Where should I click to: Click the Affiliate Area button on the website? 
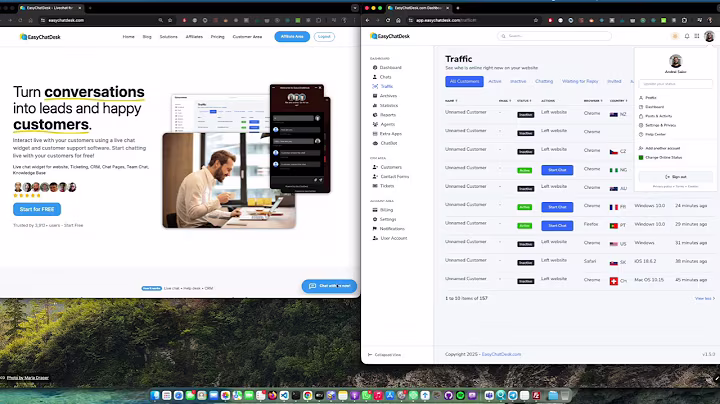292,36
